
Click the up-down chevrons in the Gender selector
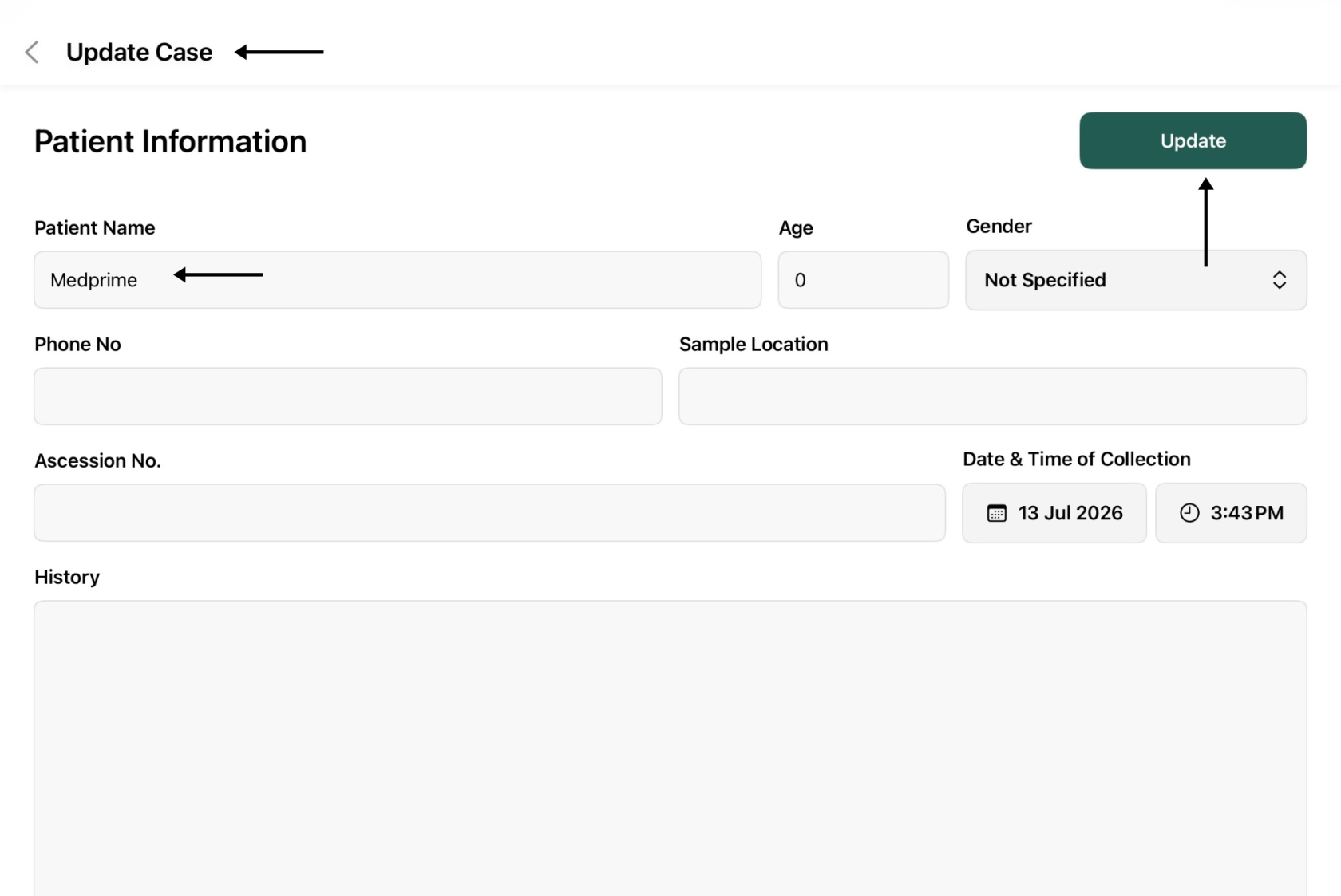(1279, 280)
